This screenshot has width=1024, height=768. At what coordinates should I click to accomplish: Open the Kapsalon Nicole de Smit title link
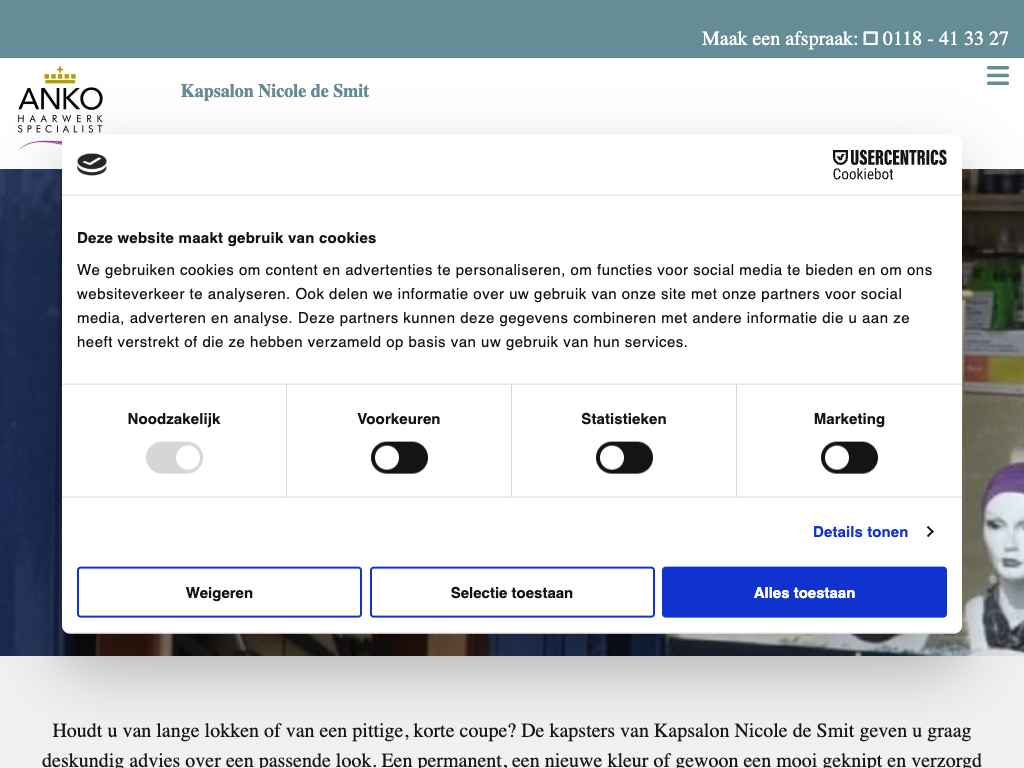point(275,91)
